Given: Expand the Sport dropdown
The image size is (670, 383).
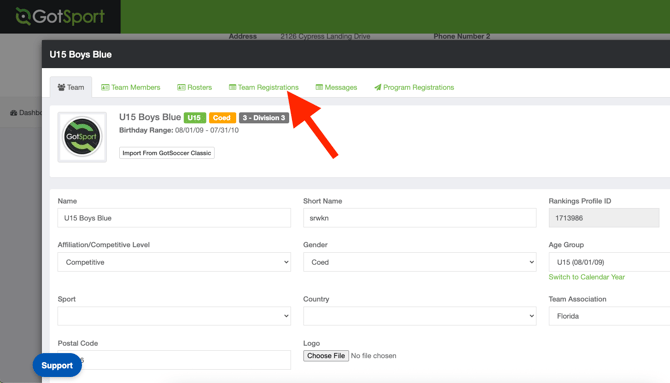Looking at the screenshot, I should (174, 316).
